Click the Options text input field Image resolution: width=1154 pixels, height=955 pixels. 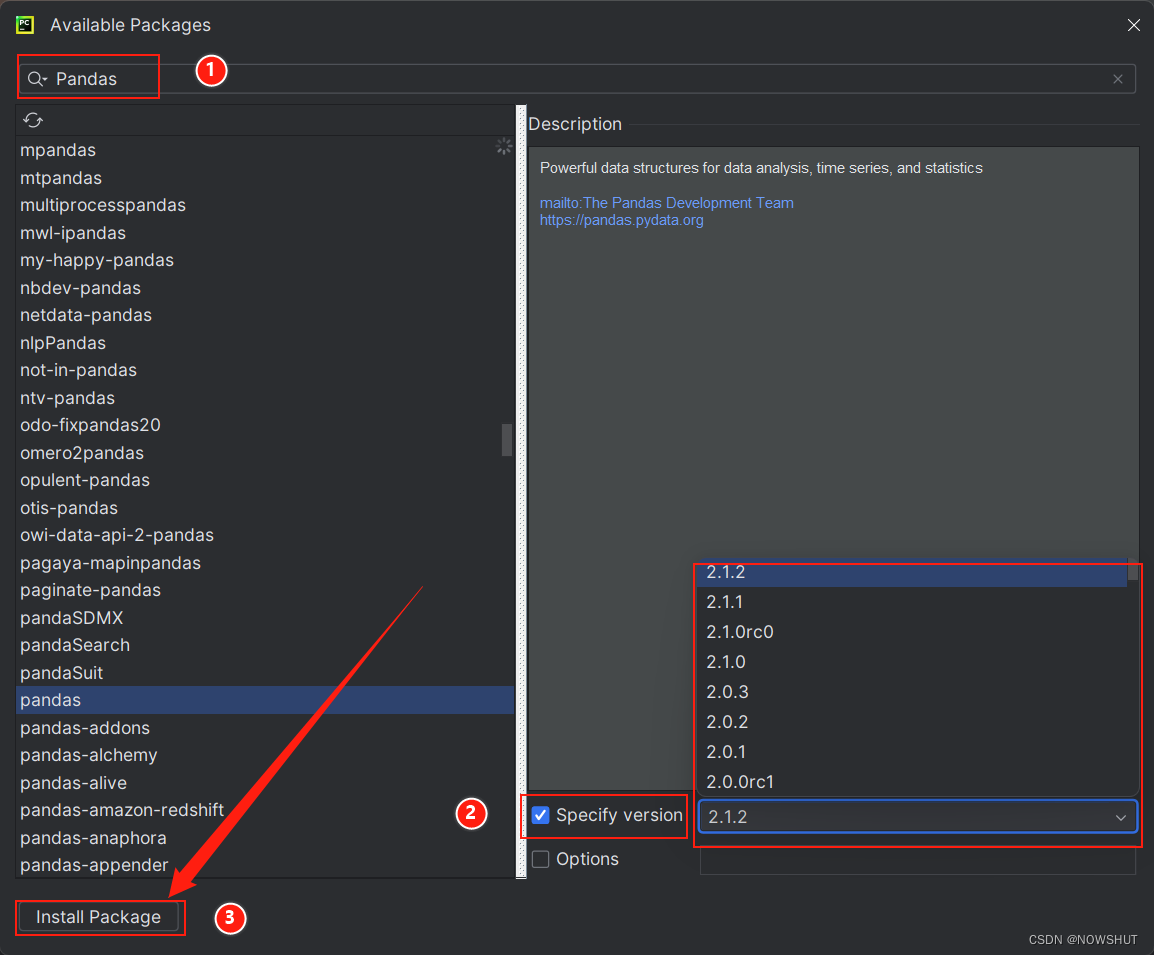(917, 860)
